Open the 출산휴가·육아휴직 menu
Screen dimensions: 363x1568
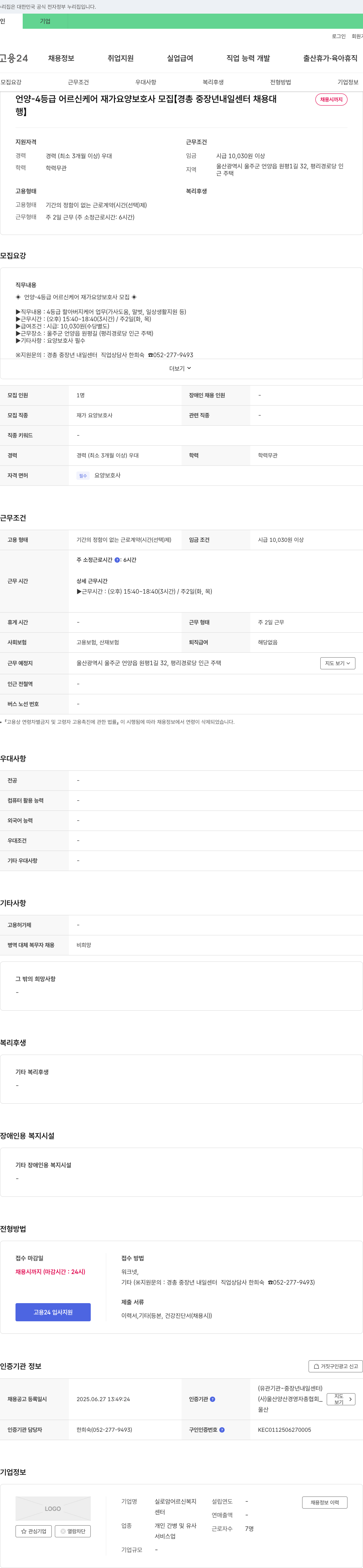(x=330, y=58)
